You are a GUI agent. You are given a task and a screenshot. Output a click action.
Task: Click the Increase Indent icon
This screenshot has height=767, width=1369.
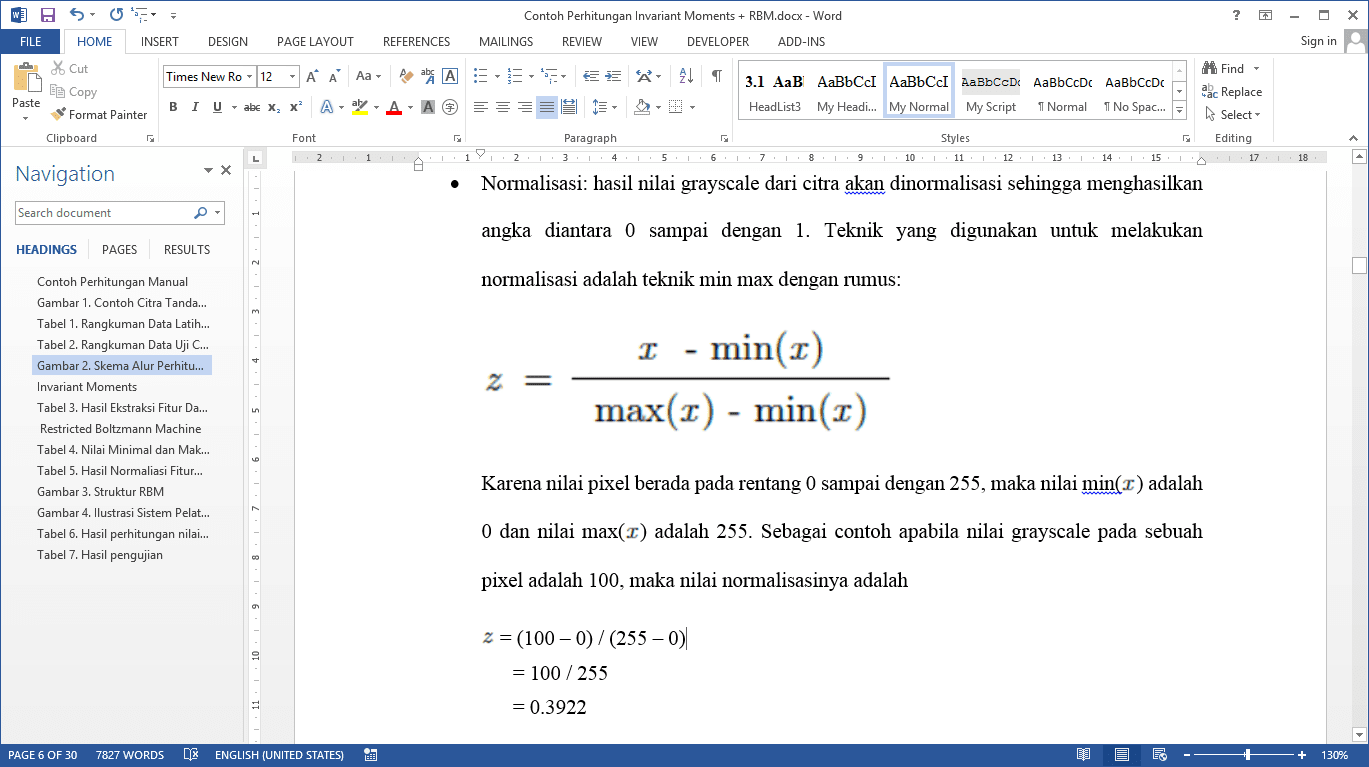[612, 76]
